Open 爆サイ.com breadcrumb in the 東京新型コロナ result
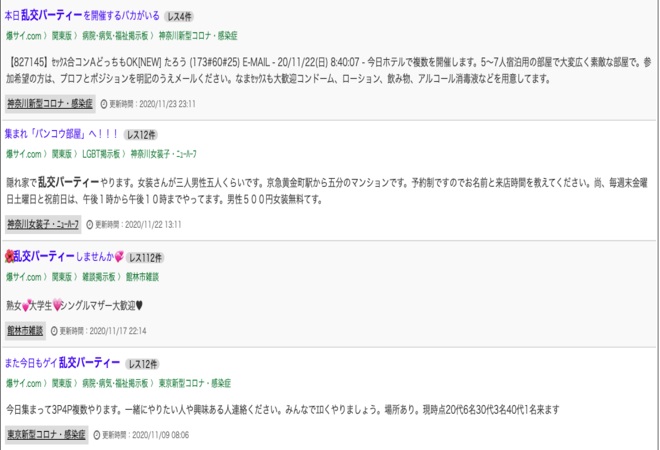Image resolution: width=660 pixels, height=450 pixels. tap(24, 383)
